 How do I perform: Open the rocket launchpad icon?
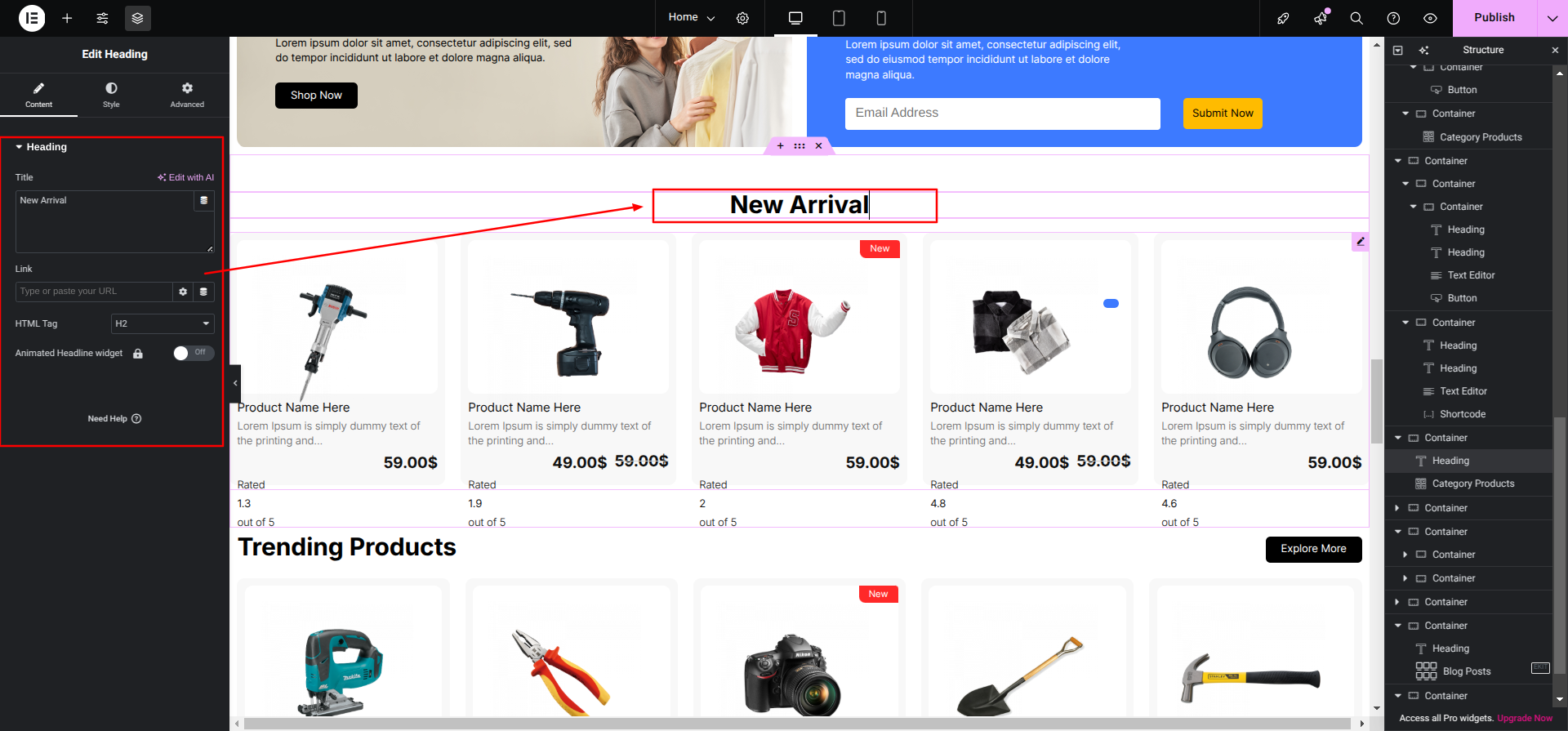(x=1283, y=18)
